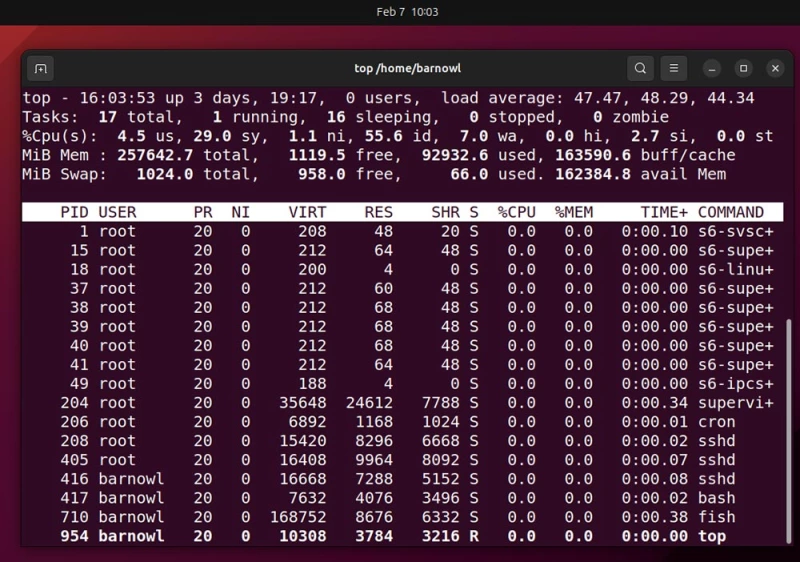This screenshot has height=562, width=800.
Task: Click the '55.6 id' CPU value
Action: tap(397, 136)
